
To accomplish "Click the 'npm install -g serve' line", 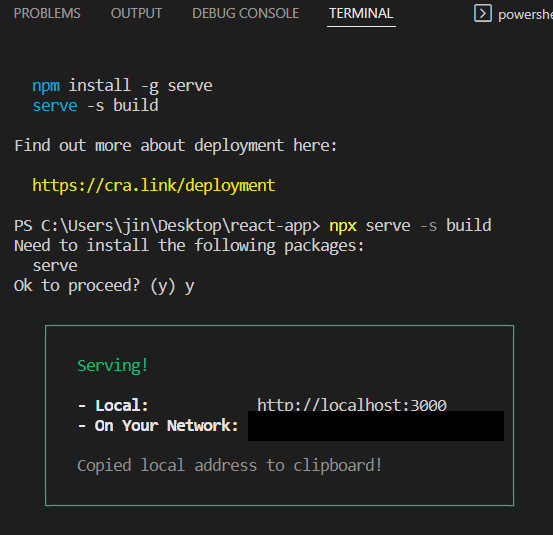I will click(122, 86).
